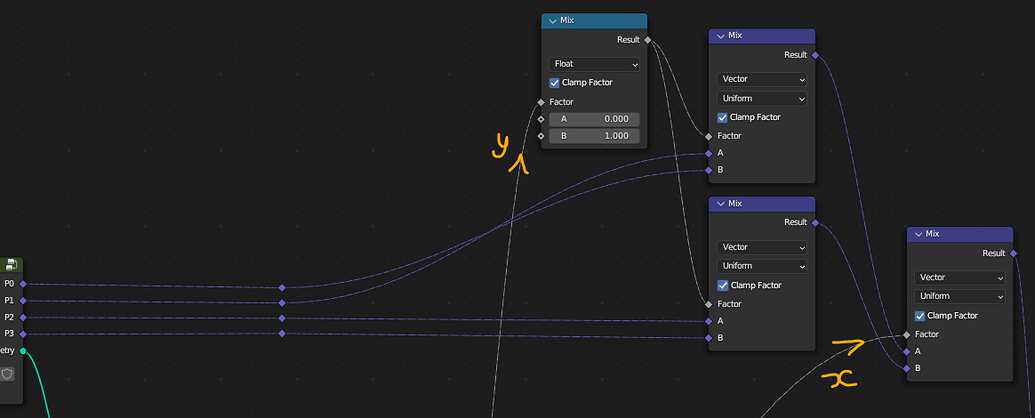Image resolution: width=1035 pixels, height=418 pixels.
Task: Click the Factor label on the rightmost Mix node
Action: point(927,335)
